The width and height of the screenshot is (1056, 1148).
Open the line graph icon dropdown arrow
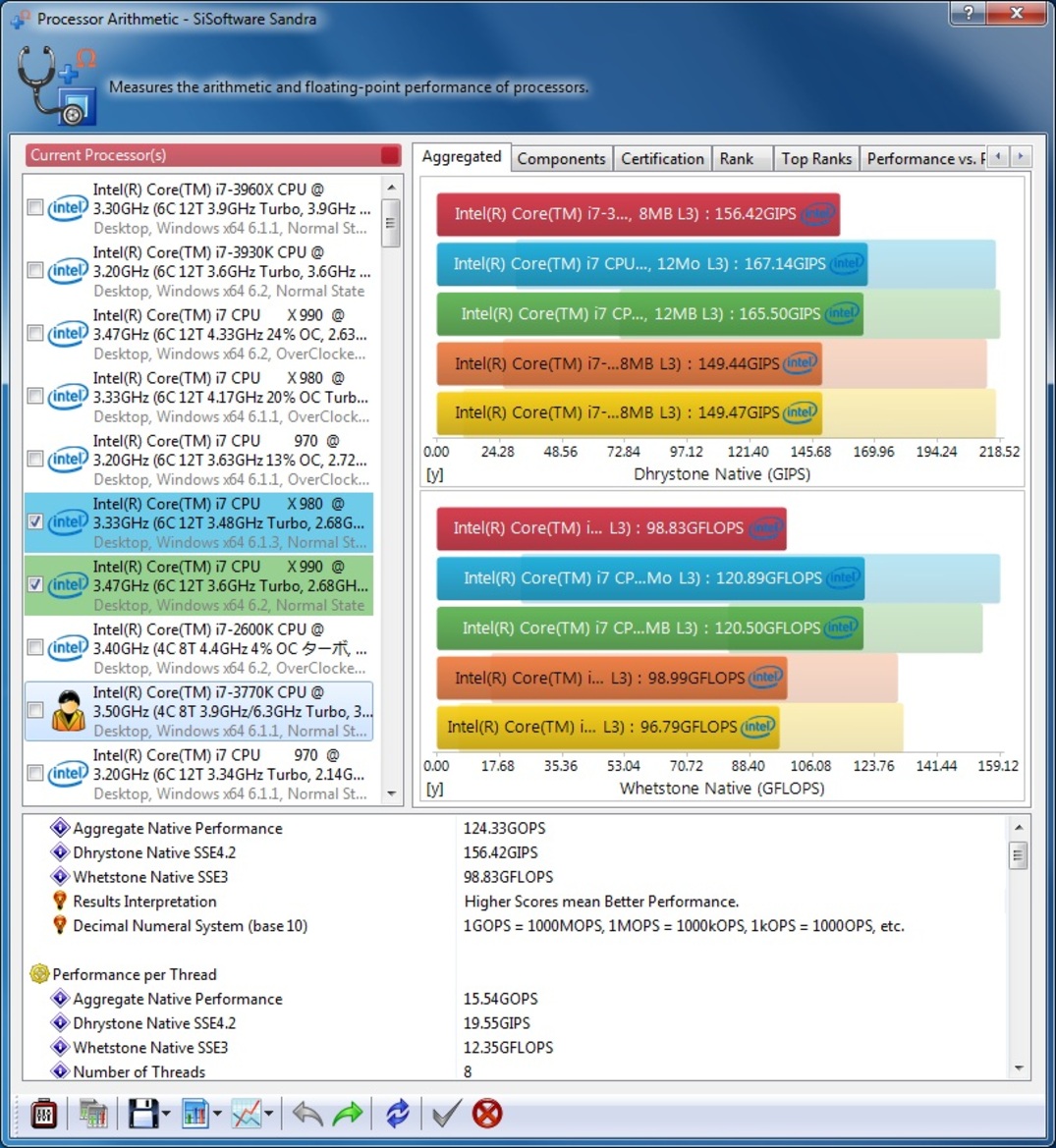pos(269,1115)
